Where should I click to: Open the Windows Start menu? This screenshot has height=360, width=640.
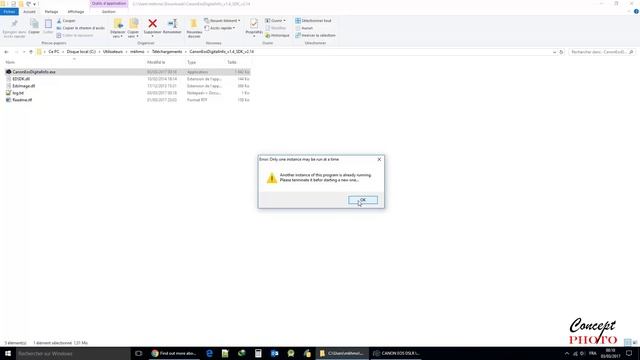pos(8,353)
